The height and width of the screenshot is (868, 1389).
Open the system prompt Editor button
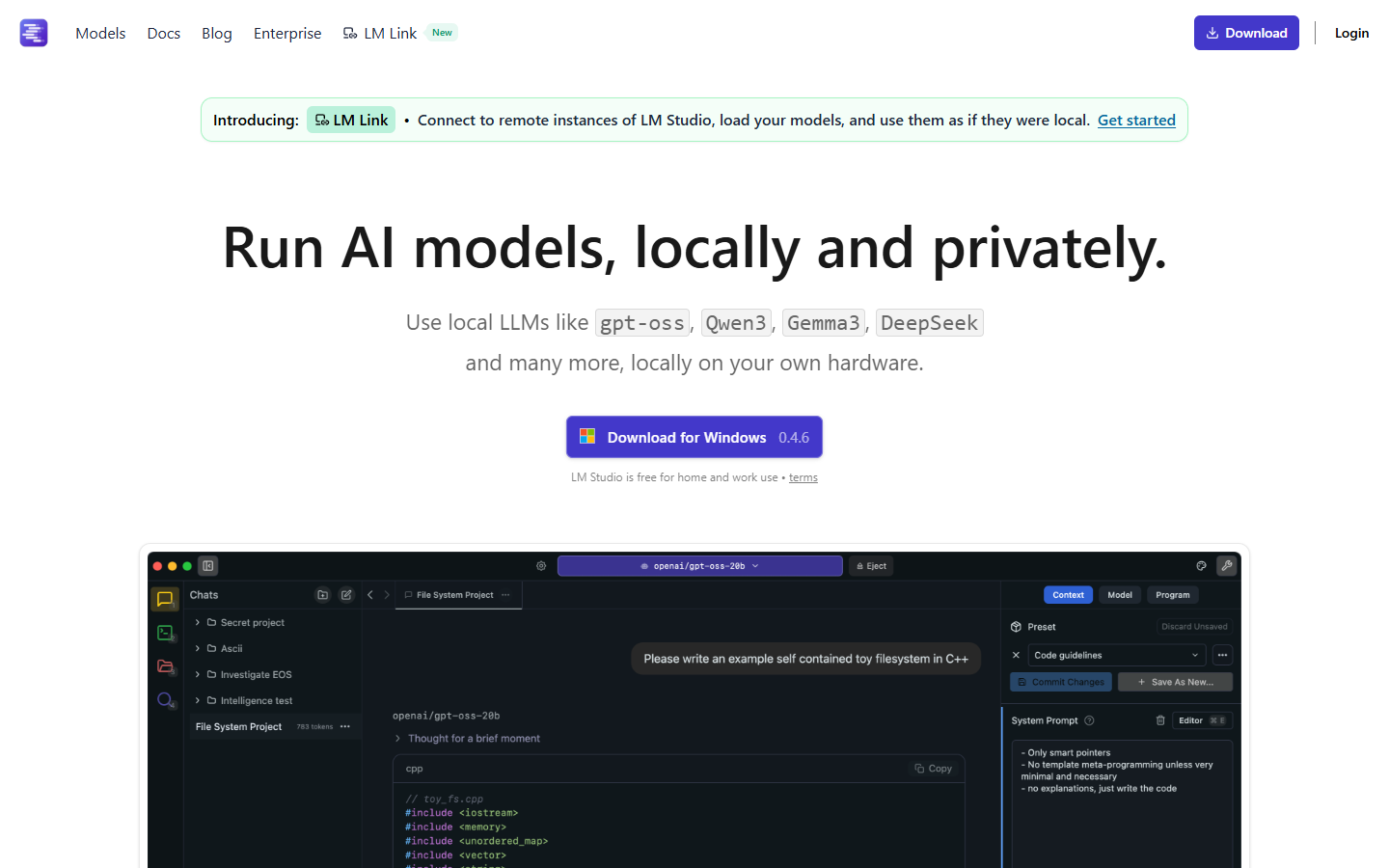(1202, 720)
